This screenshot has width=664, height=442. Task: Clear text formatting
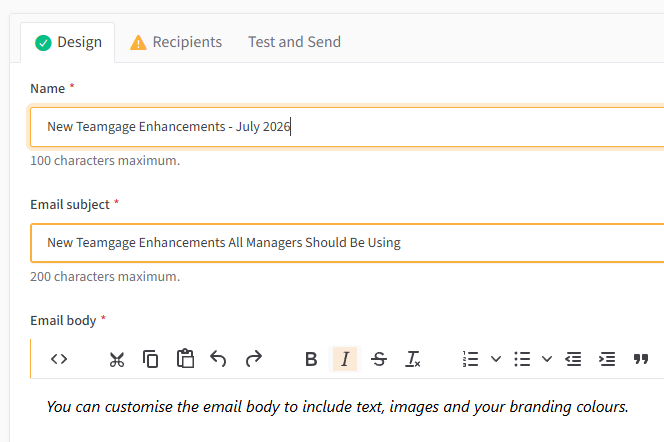412,359
